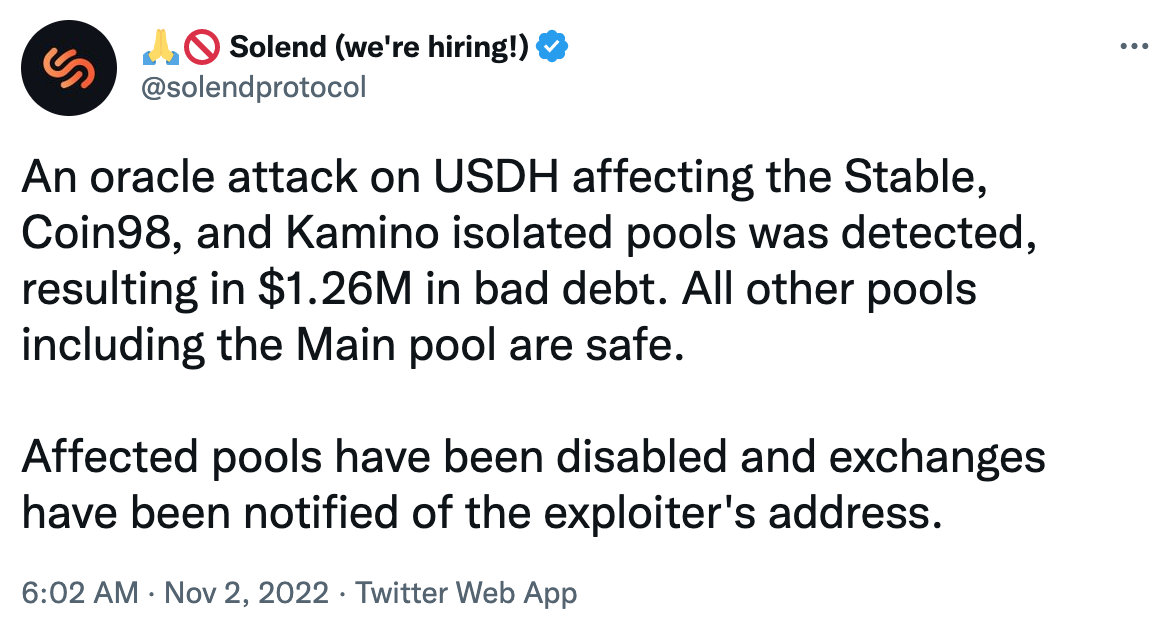Click the word Coin98 in the tweet
The width and height of the screenshot is (1166, 634).
tap(103, 233)
